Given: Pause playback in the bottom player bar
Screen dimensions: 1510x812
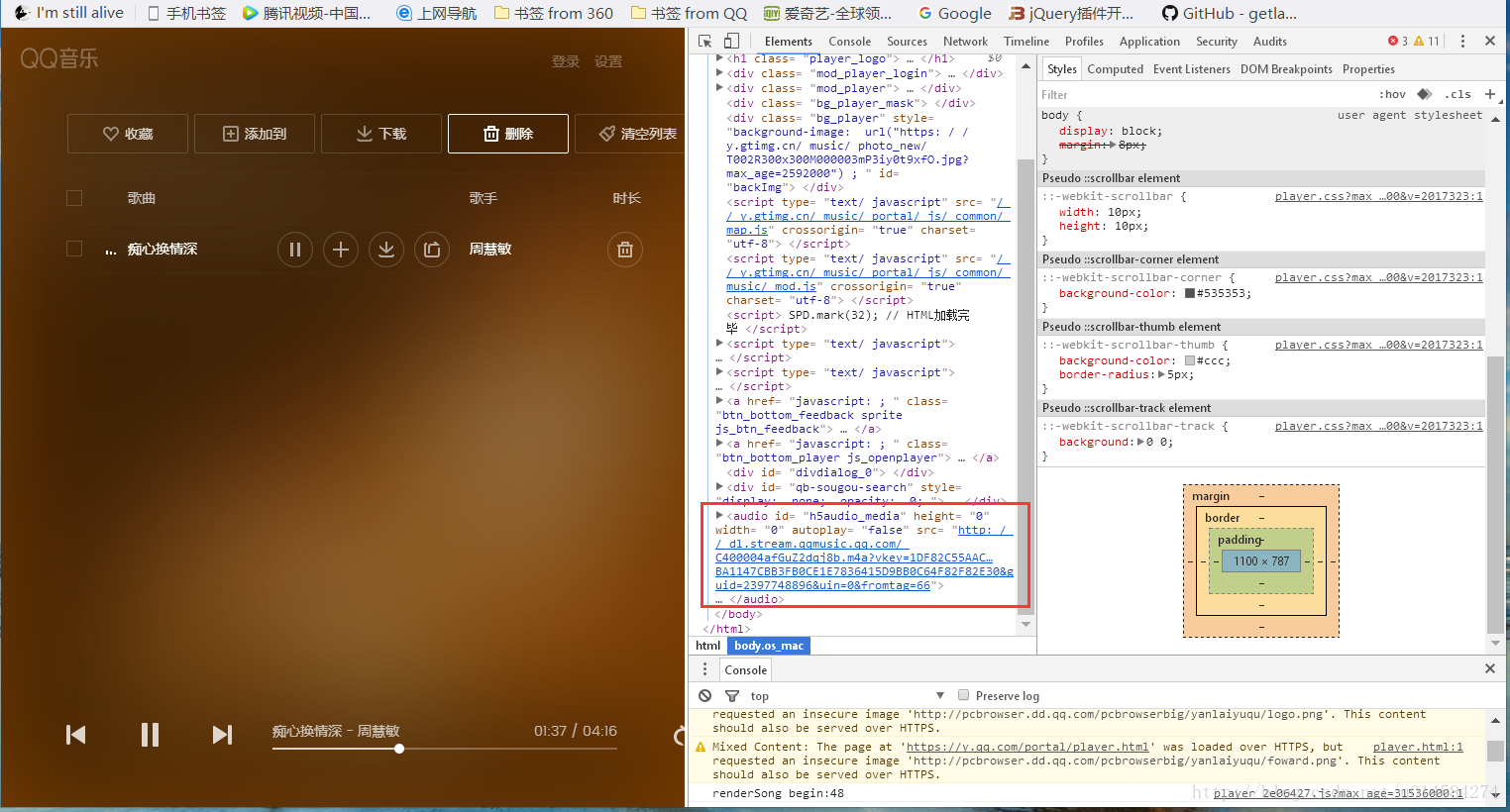Looking at the screenshot, I should pyautogui.click(x=150, y=734).
